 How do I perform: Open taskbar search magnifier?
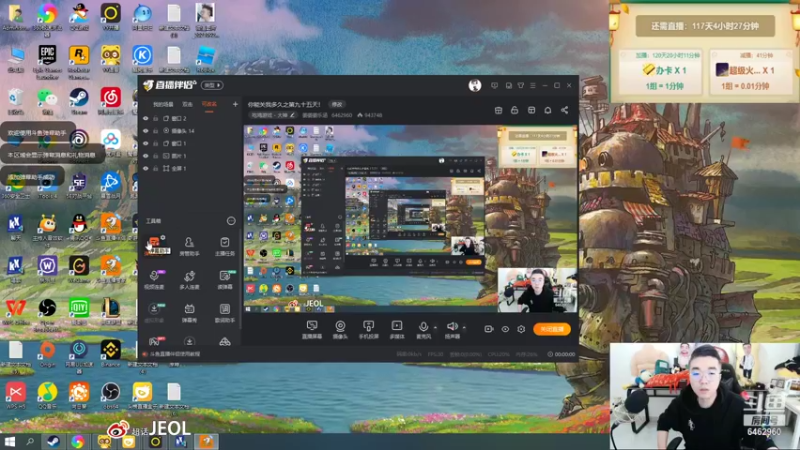[30, 441]
